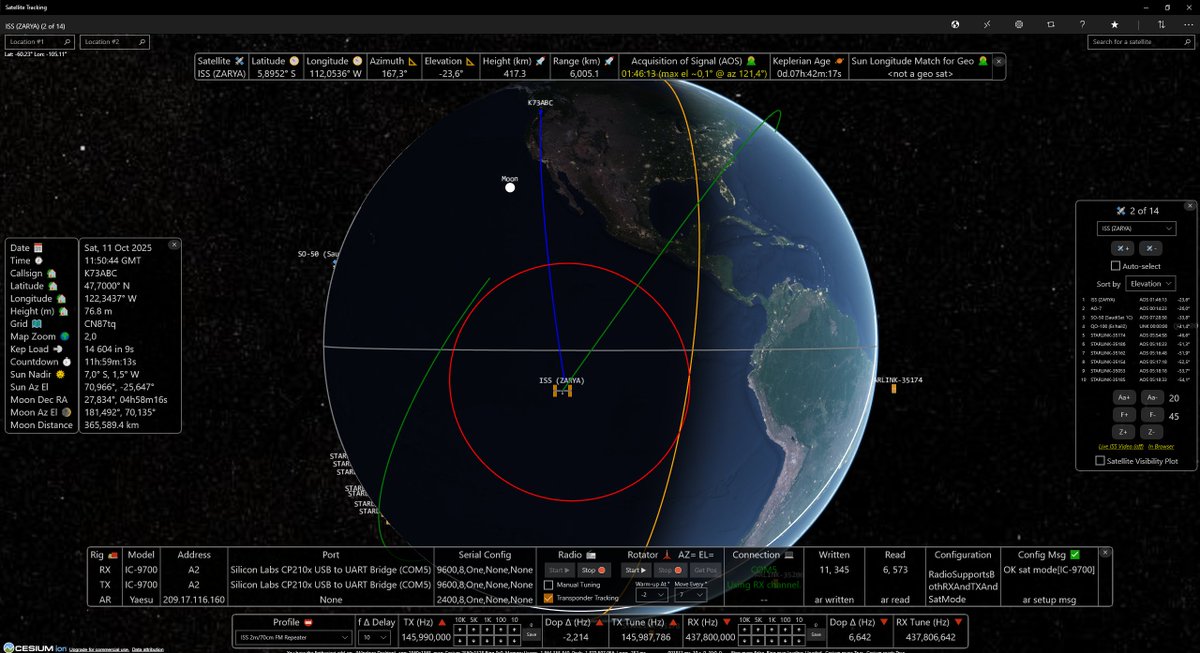Screen dimensions: 1200x653
Task: Enable the Auto-select checkbox
Action: (x=1118, y=265)
